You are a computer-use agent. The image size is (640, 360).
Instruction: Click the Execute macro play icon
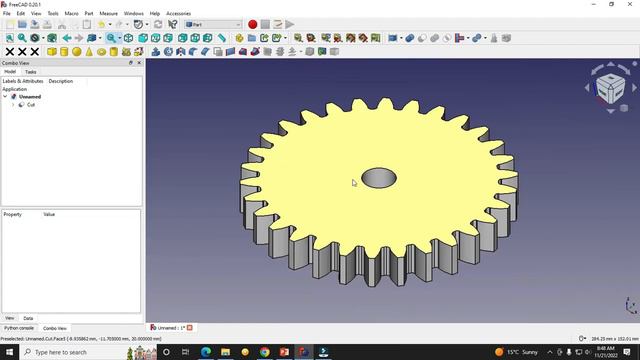(x=290, y=24)
